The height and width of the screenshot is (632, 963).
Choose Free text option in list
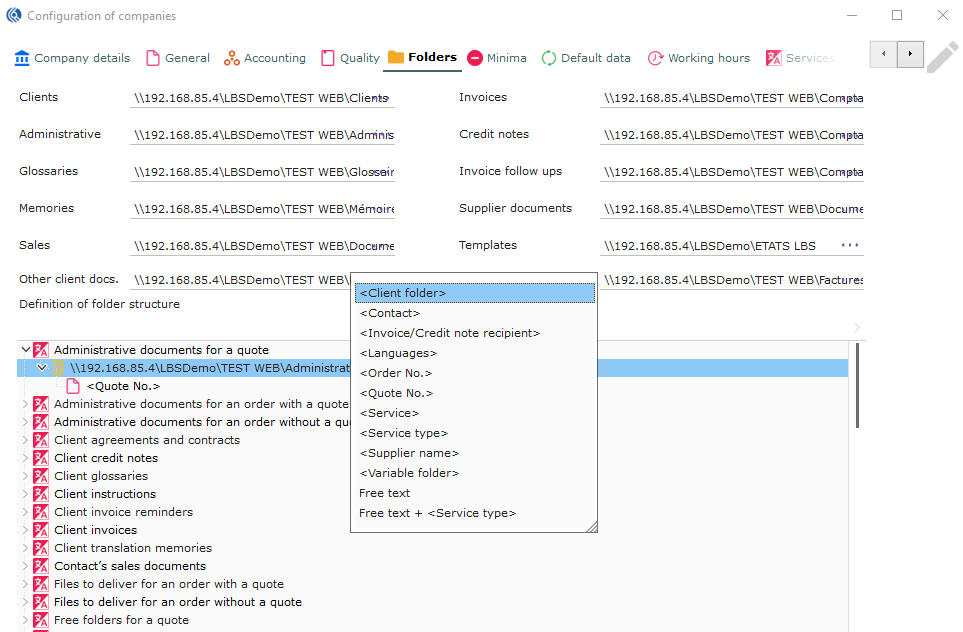tap(384, 493)
